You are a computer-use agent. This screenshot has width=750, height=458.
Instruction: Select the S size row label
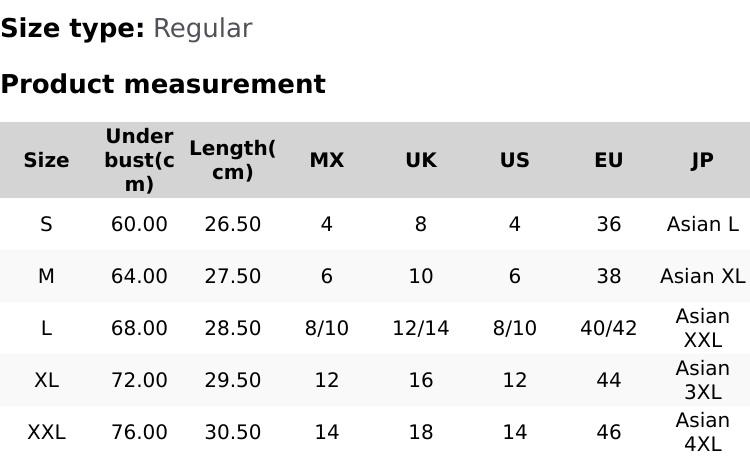[x=46, y=224]
